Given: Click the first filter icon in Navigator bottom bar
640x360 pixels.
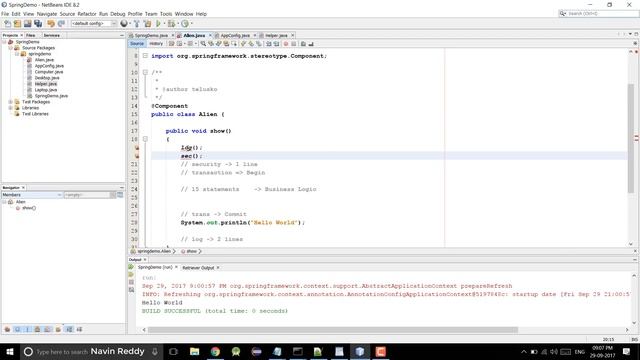Looking at the screenshot, I should (7, 329).
